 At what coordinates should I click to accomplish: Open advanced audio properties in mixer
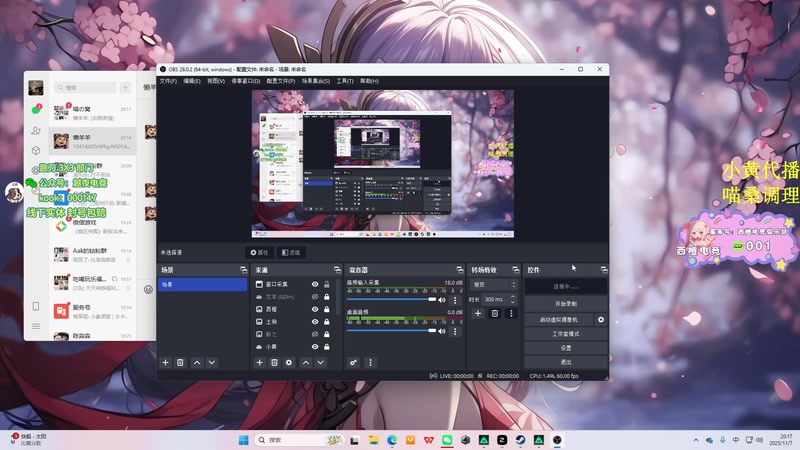click(353, 362)
